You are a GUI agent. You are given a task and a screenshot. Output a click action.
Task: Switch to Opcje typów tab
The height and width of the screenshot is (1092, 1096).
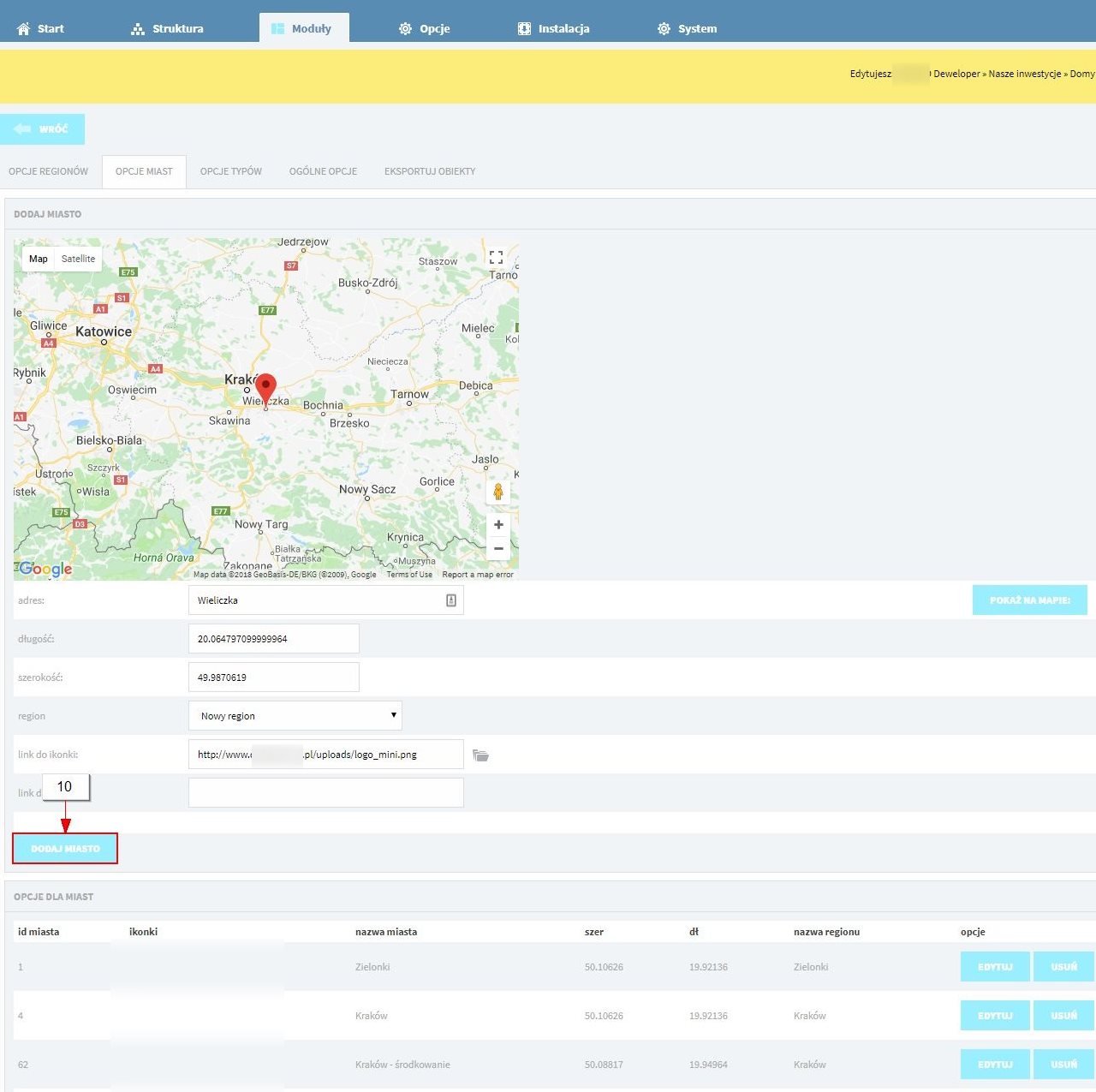231,171
